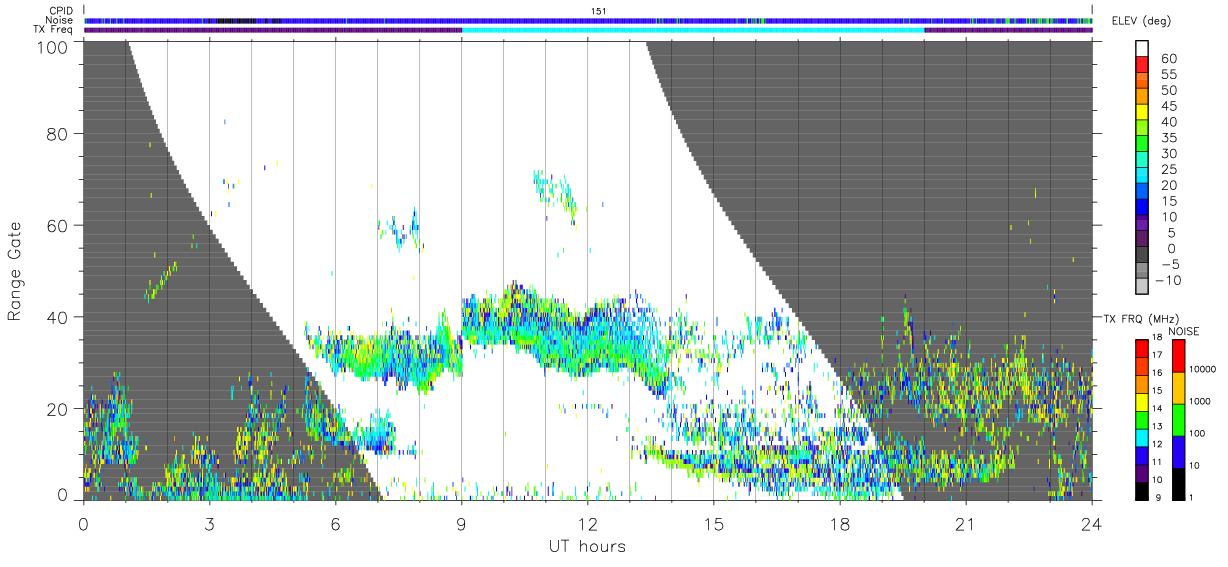Pick the black swatch in NOISE colorbar
1228x567 pixels.
[x=1178, y=484]
